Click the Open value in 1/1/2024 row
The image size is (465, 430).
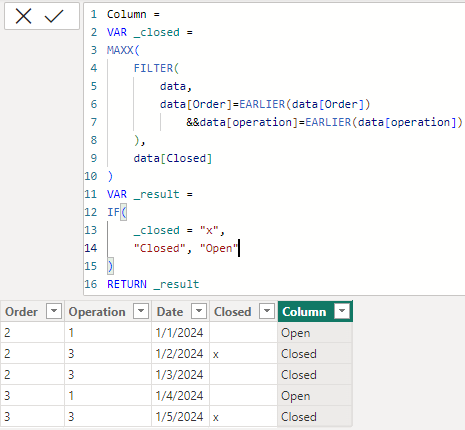[x=296, y=333]
